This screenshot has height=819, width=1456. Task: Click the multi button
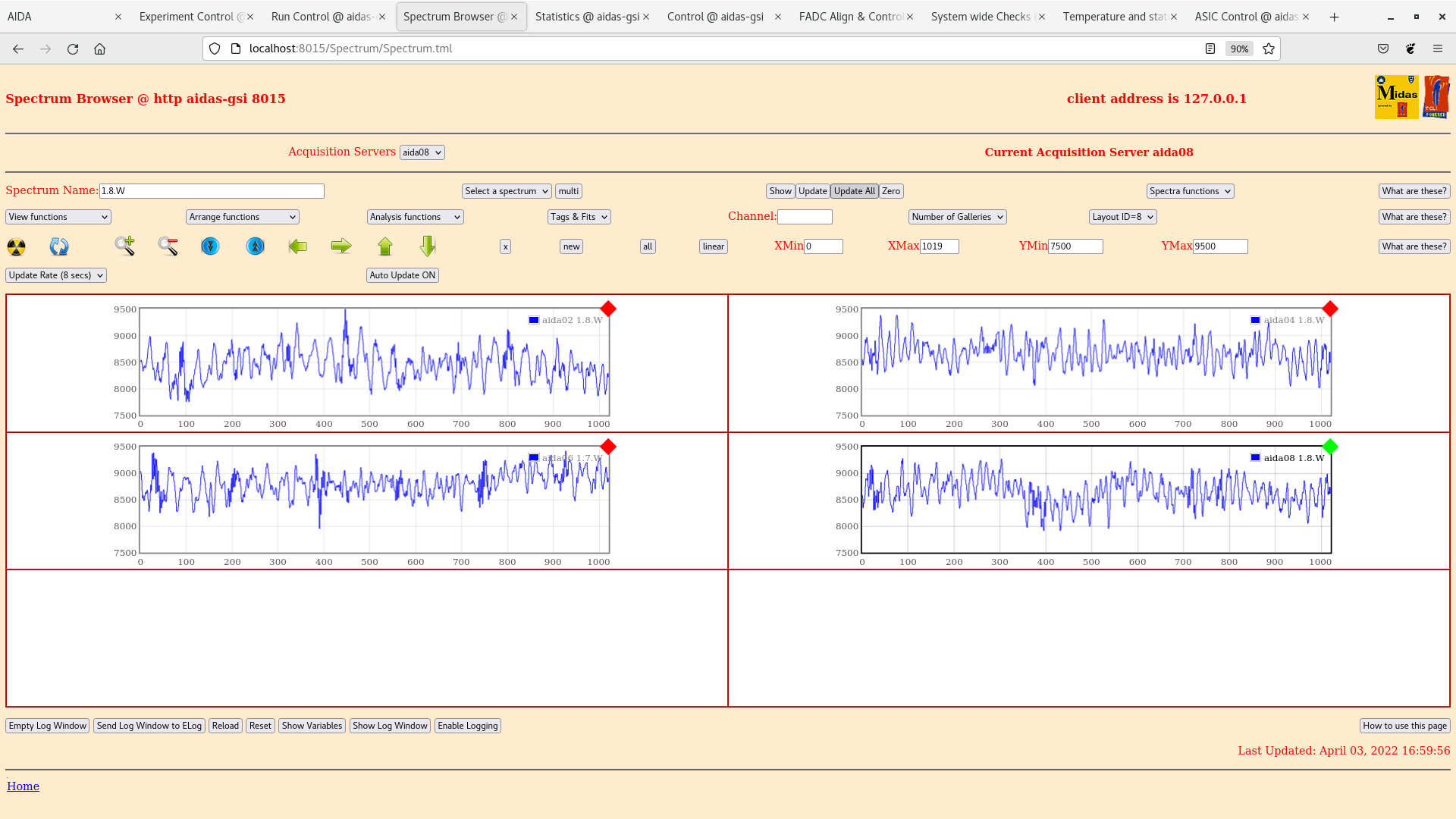569,191
